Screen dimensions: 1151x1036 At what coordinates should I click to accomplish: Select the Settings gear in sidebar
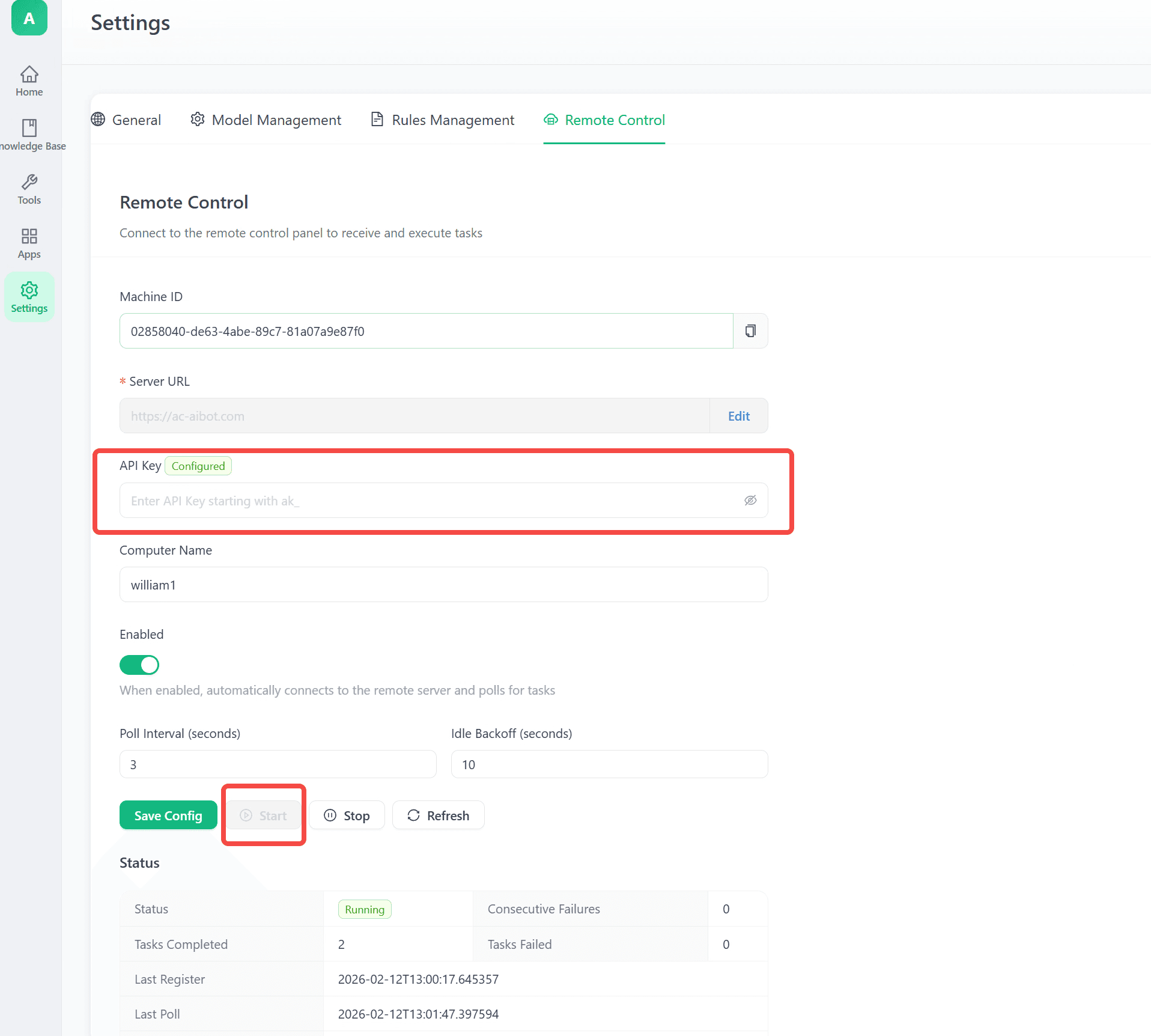coord(29,297)
